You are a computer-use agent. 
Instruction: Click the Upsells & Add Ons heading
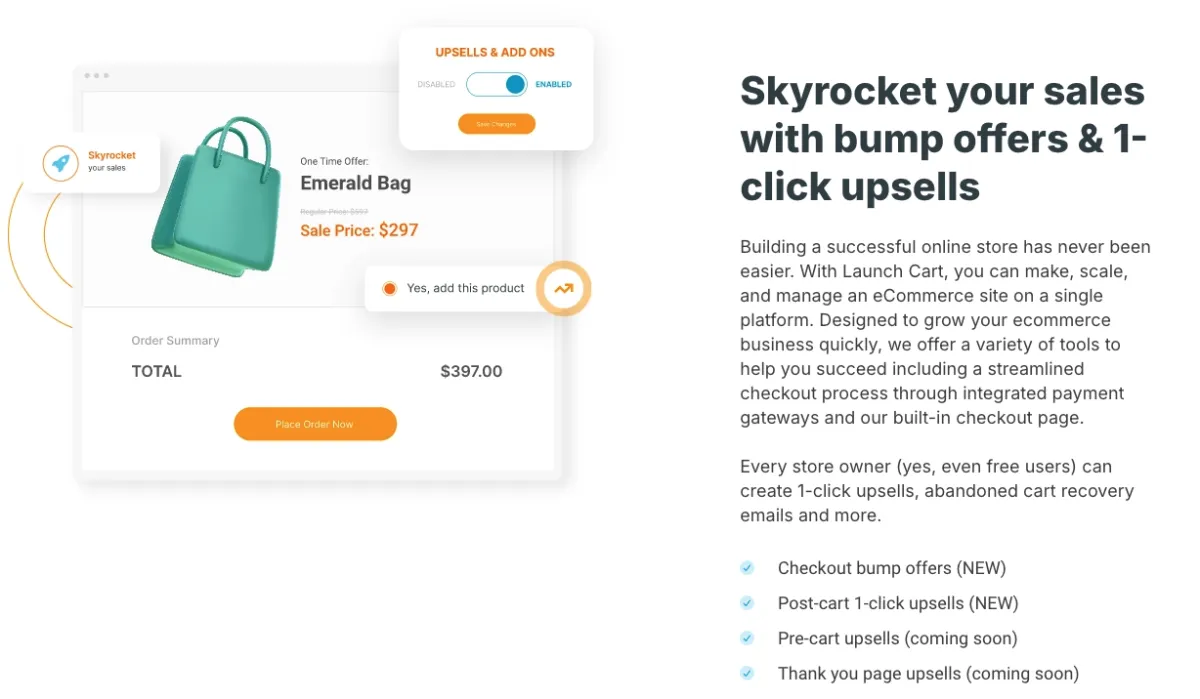(x=495, y=52)
